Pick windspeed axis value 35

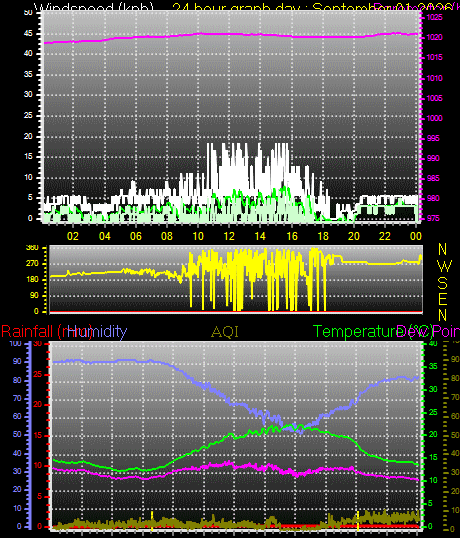coord(28,74)
